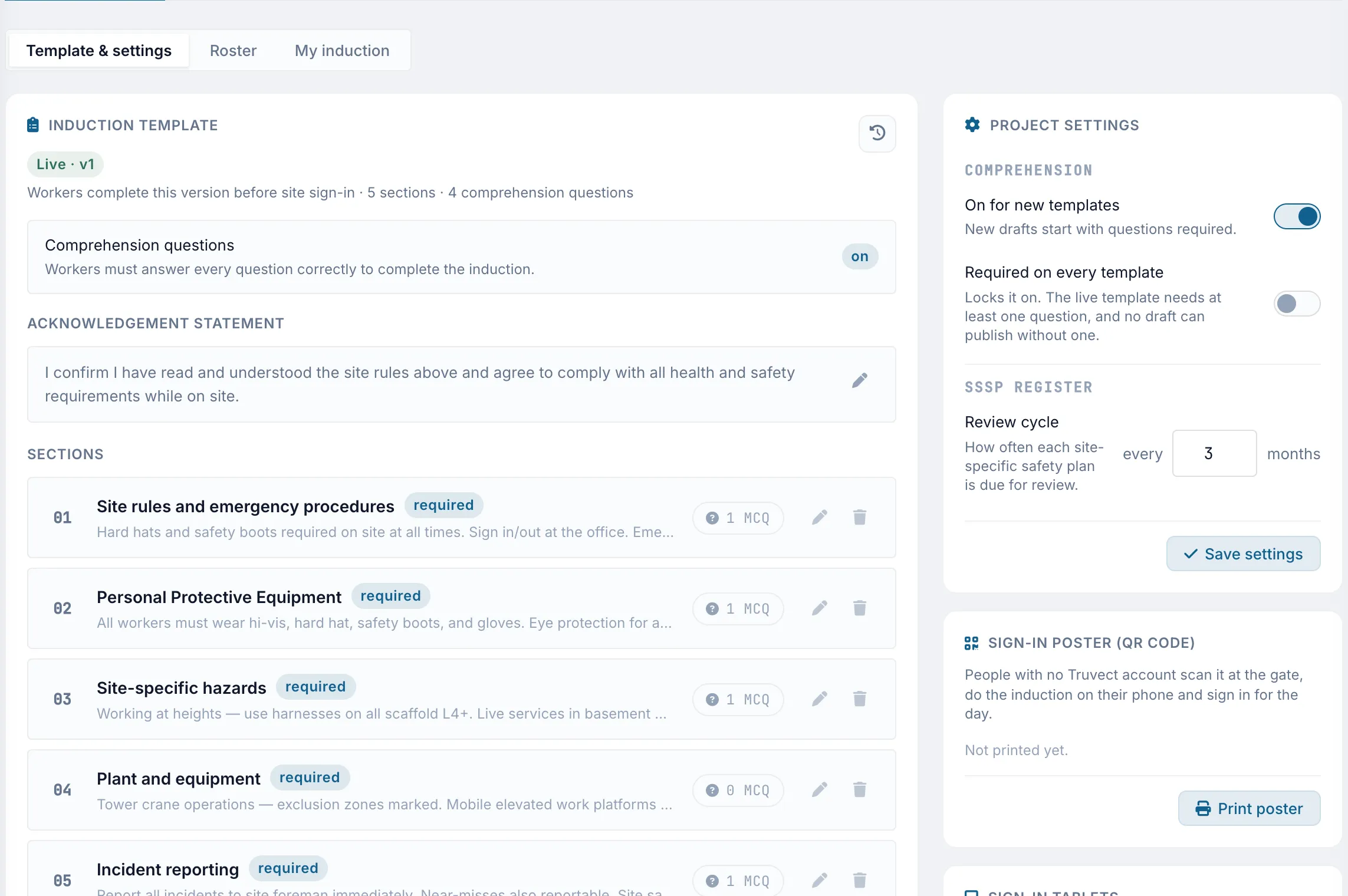The image size is (1348, 896).
Task: Open 0 MCQ for Plant and equipment
Action: (x=738, y=790)
